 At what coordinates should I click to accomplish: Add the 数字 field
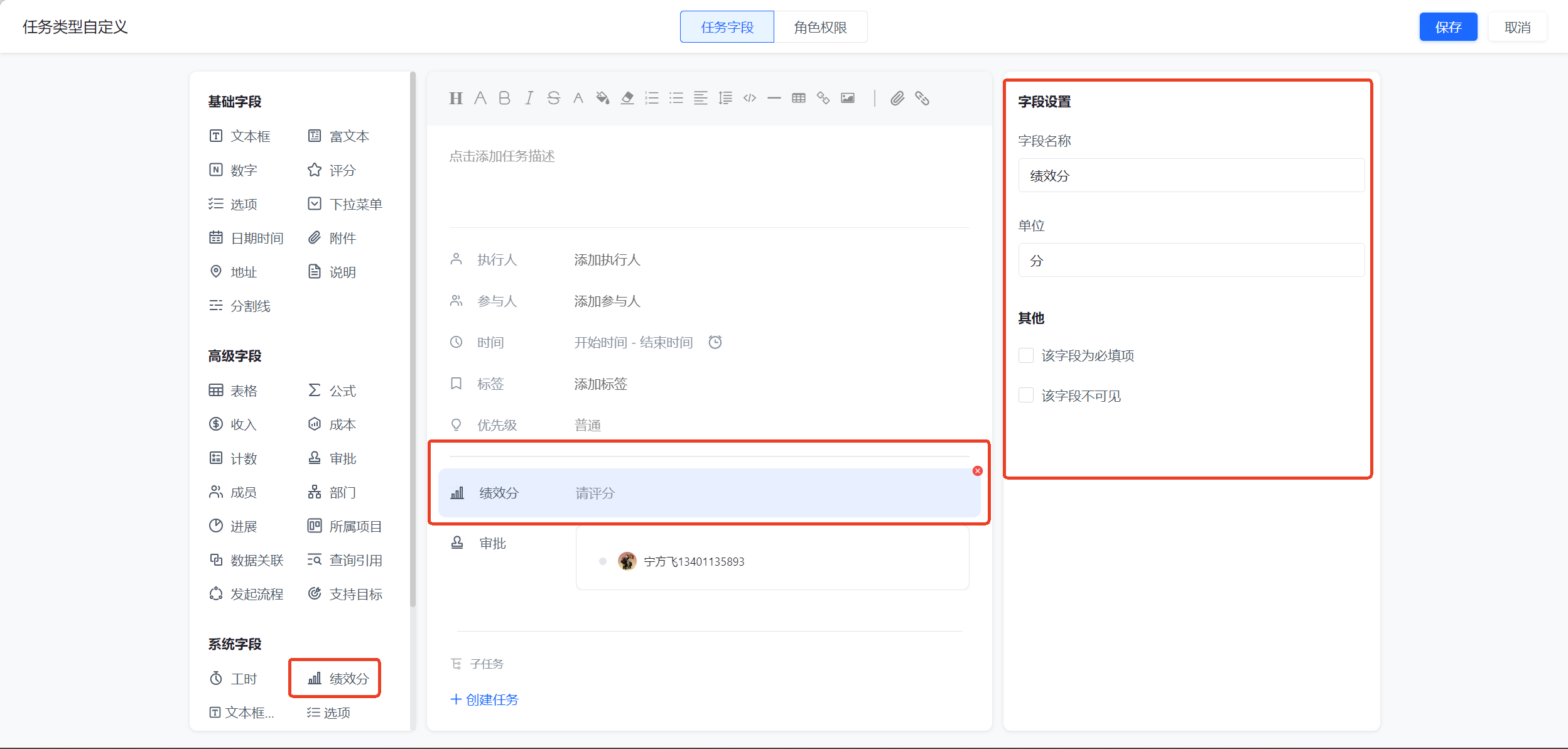(x=233, y=170)
